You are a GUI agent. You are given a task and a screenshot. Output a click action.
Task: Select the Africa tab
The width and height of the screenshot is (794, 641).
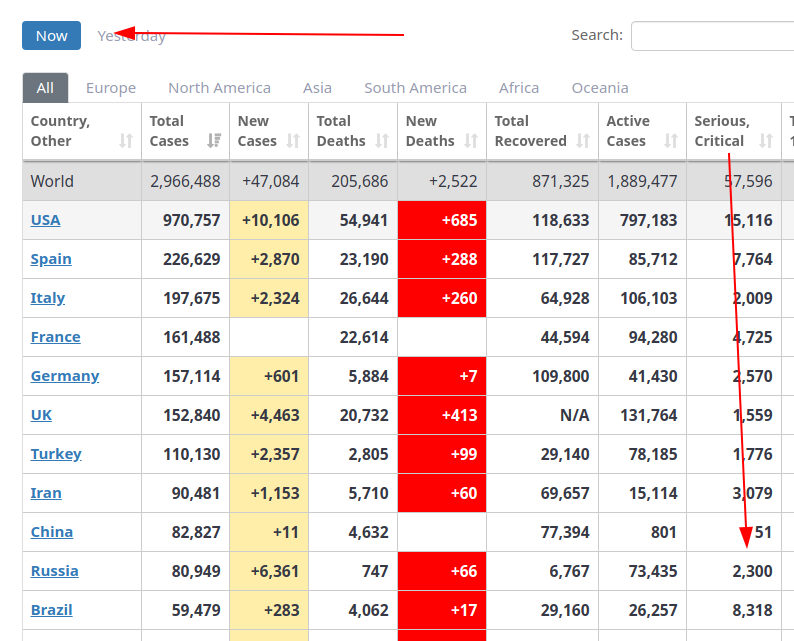pyautogui.click(x=519, y=88)
